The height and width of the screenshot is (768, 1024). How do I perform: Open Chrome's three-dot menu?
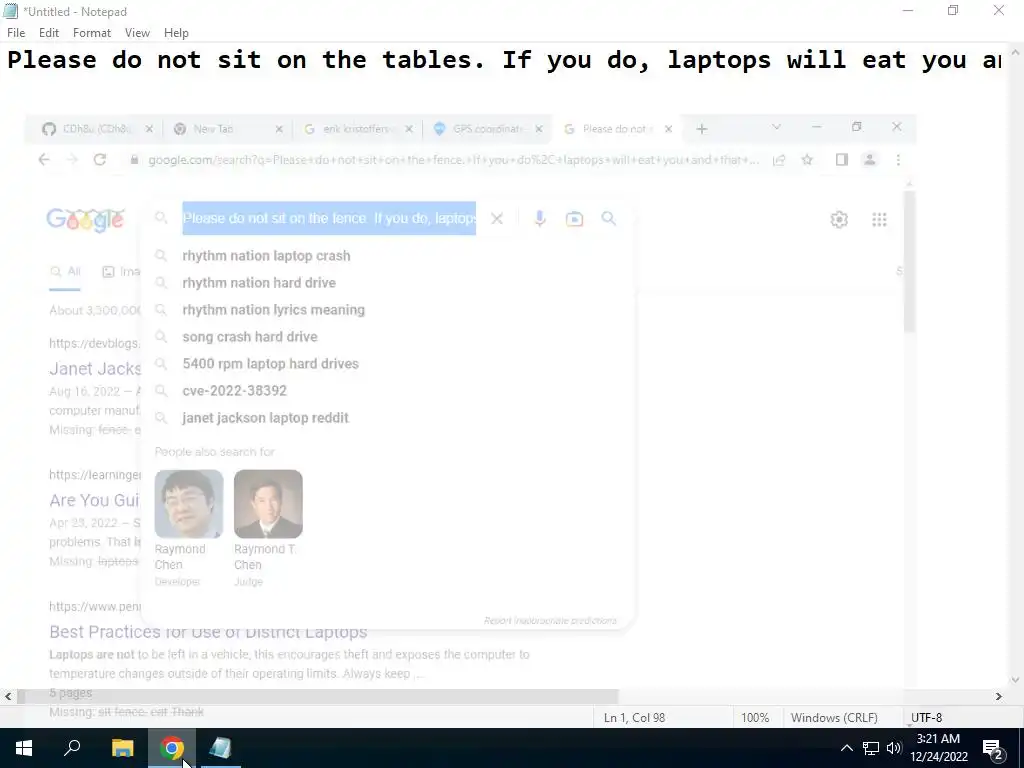pyautogui.click(x=898, y=160)
